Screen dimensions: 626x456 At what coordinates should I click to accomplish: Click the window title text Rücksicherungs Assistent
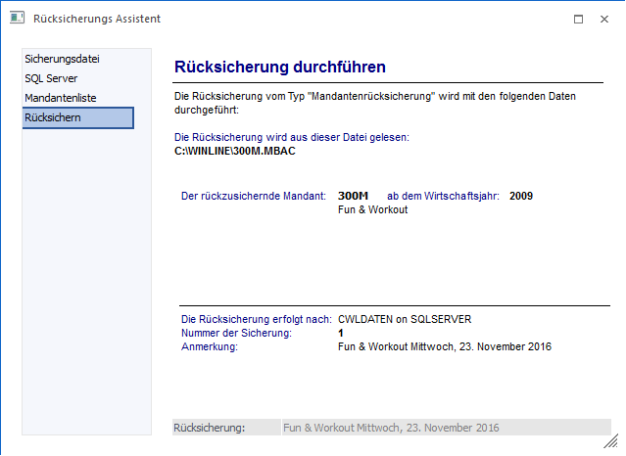pos(96,19)
